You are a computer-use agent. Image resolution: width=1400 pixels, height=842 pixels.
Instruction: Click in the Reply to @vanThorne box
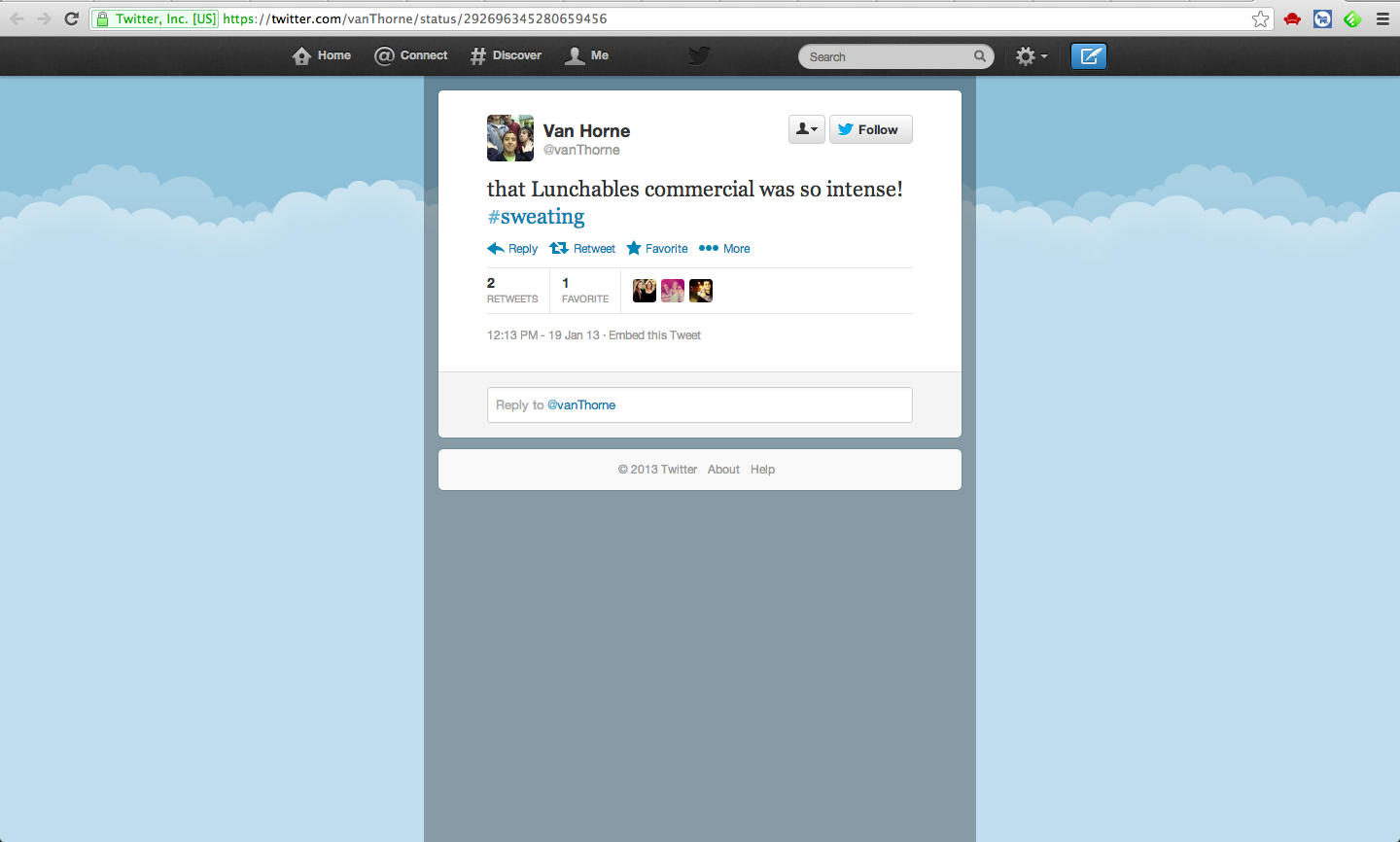(x=700, y=405)
